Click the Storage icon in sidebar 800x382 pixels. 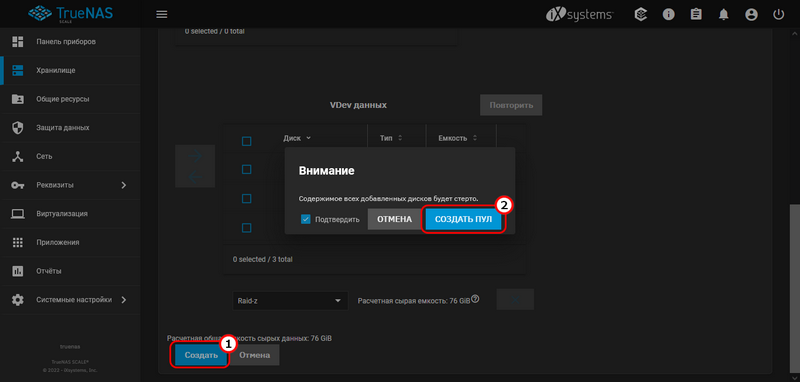click(18, 70)
